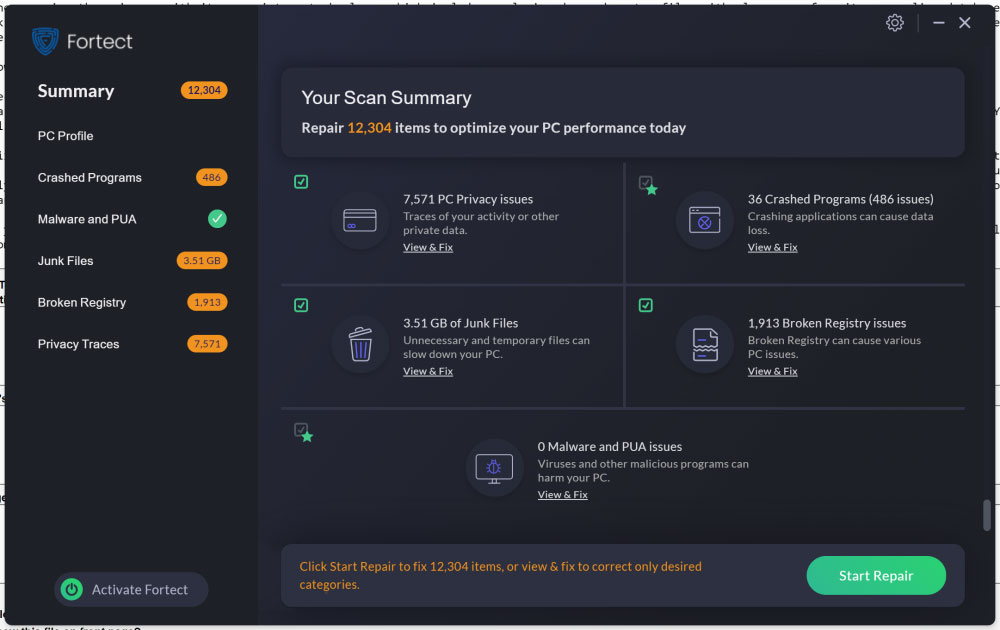Click the 3.51 GB badge in sidebar

[202, 260]
